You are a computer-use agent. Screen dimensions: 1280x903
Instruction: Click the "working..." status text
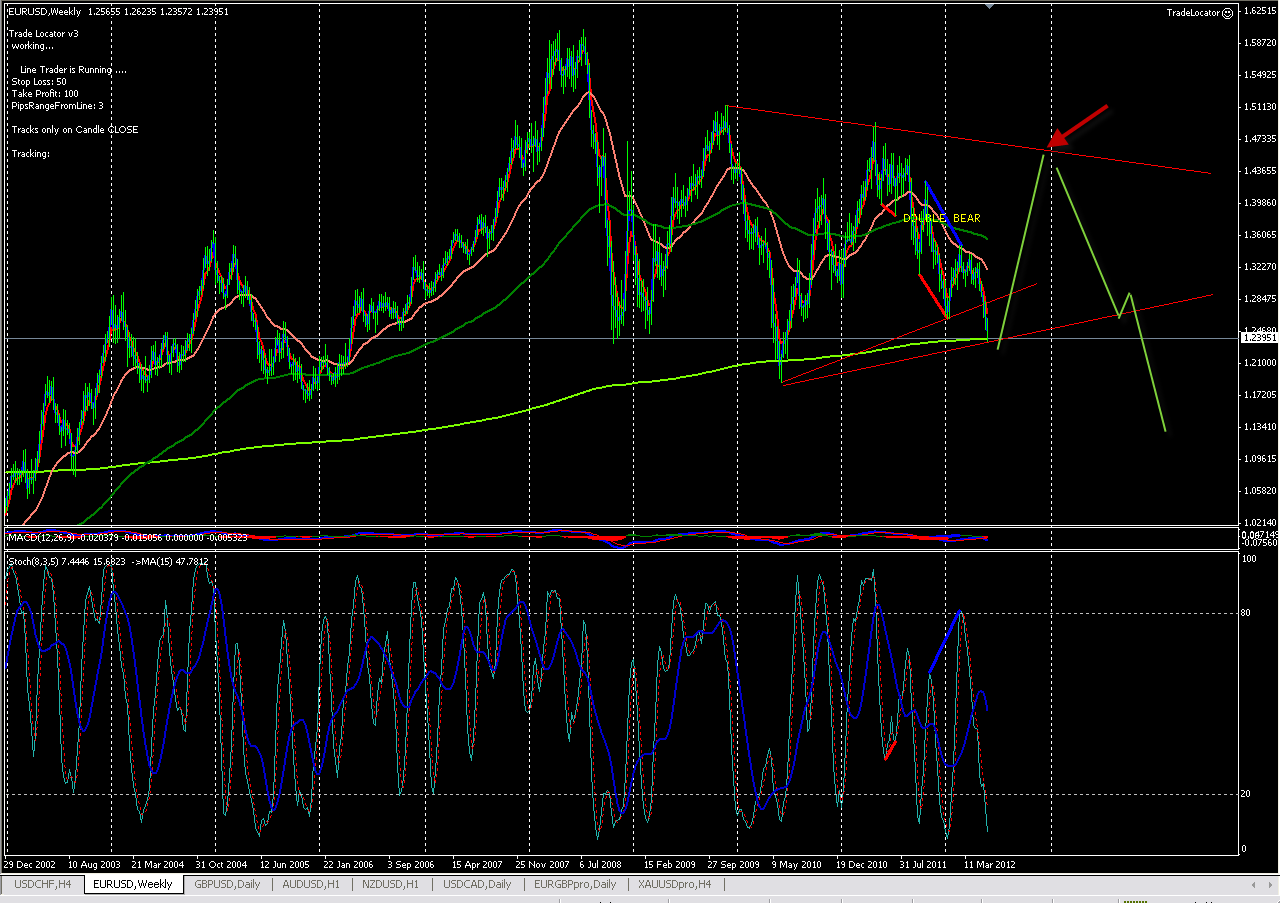click(32, 45)
